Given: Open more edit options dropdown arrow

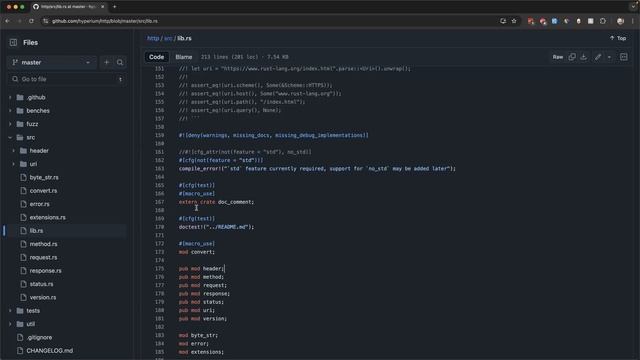Looking at the screenshot, I should coord(609,58).
